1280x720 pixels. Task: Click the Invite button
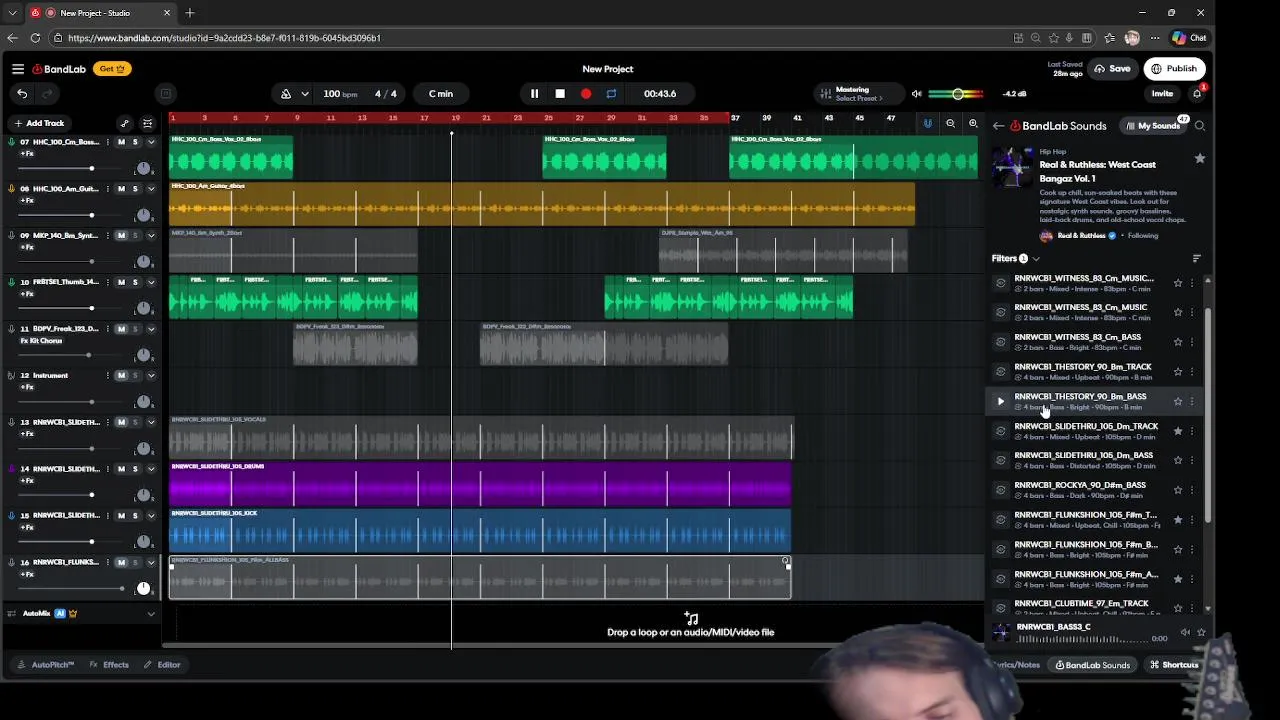(x=1162, y=94)
